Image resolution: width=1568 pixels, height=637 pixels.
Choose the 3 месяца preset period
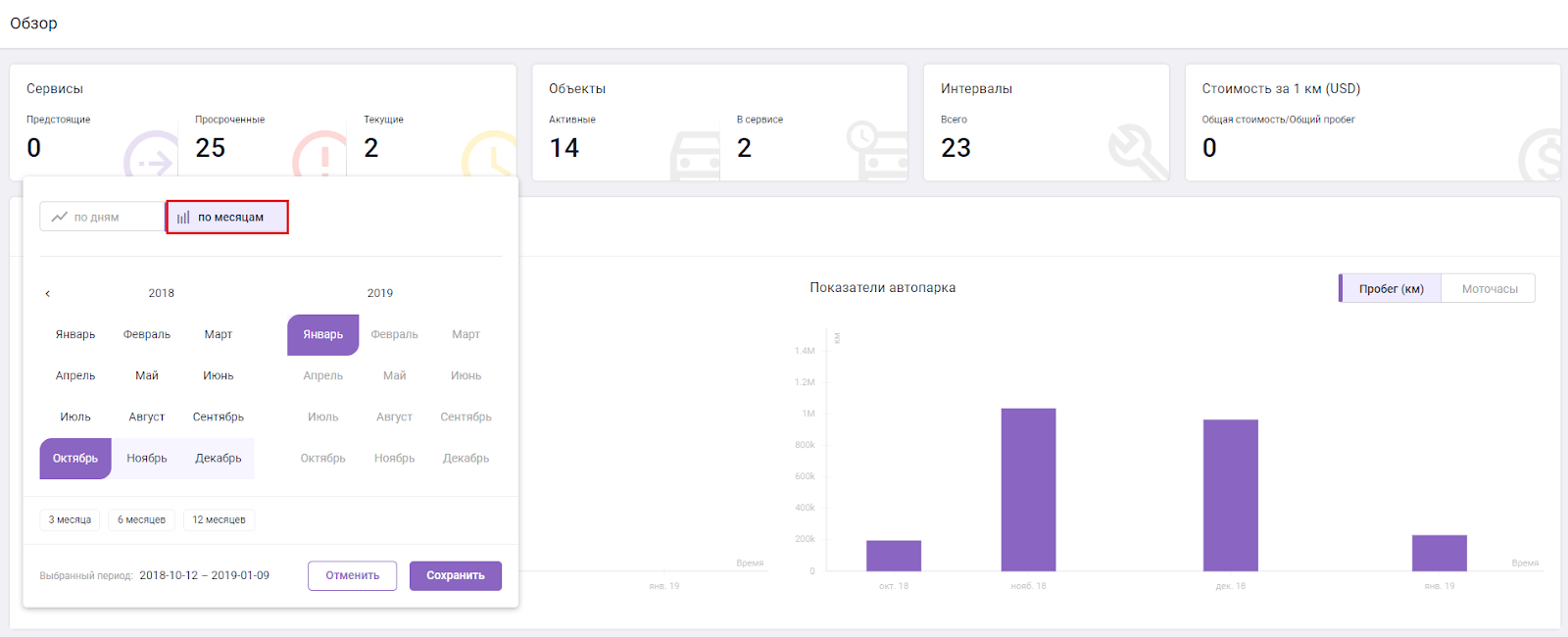click(x=70, y=519)
